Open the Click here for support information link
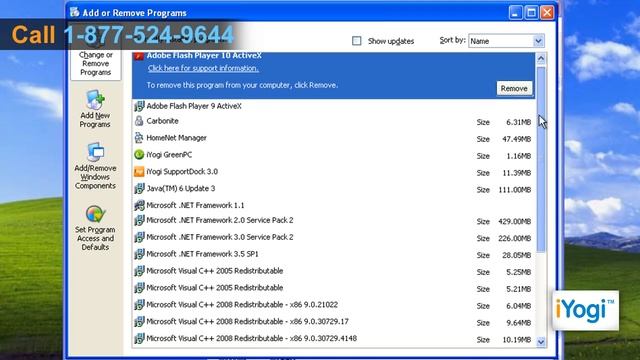Image resolution: width=640 pixels, height=360 pixels. 203,68
